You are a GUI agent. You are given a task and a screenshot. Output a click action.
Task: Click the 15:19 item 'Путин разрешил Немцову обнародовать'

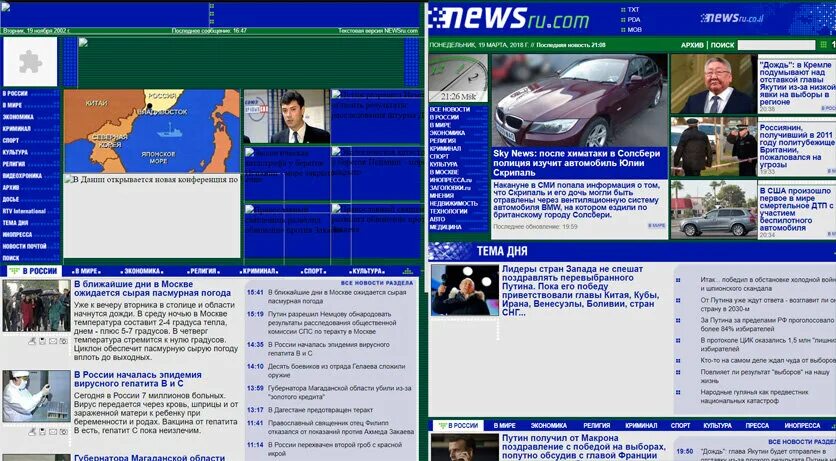(x=331, y=322)
